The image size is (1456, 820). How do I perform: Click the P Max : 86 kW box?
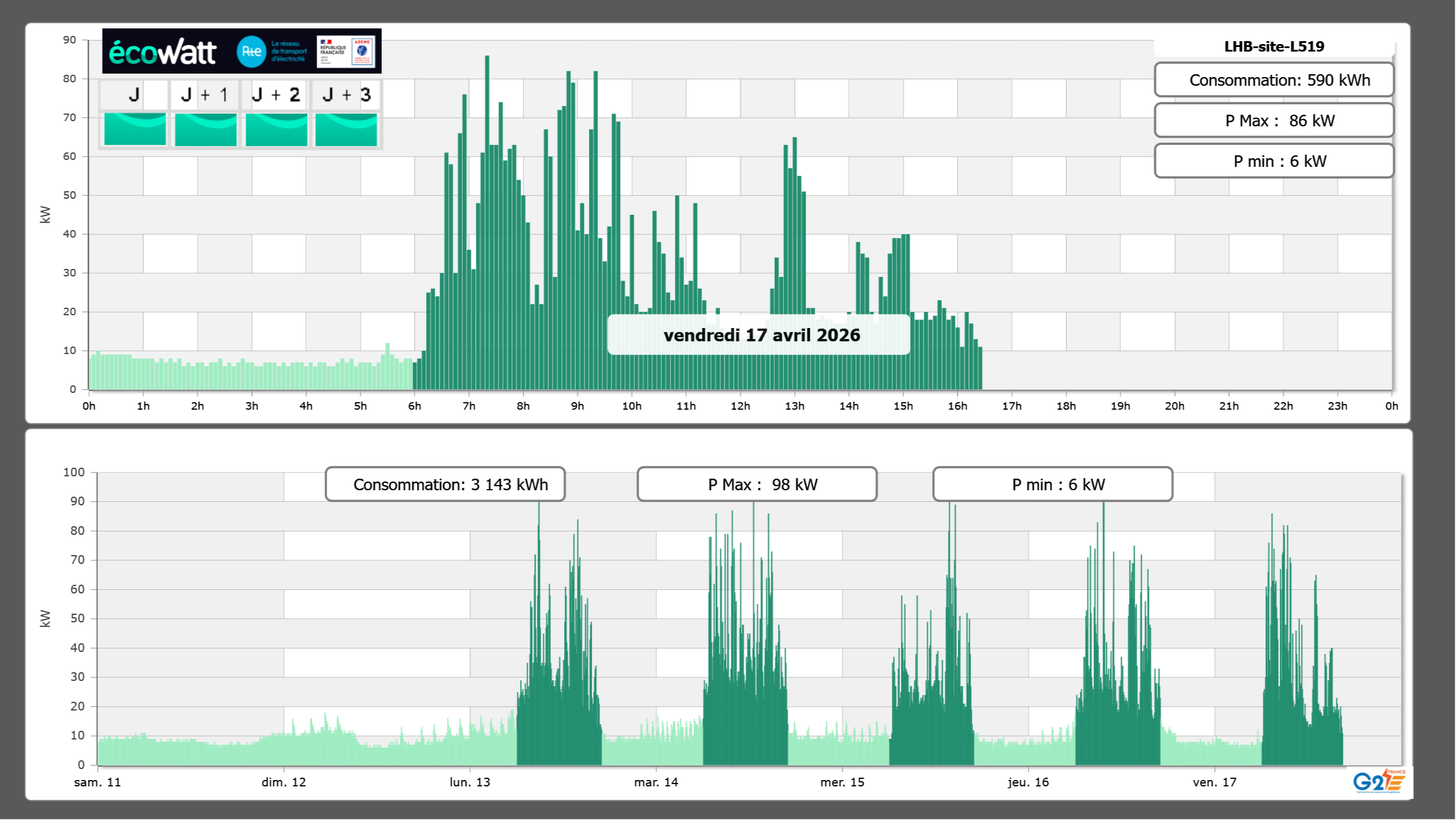click(1273, 121)
